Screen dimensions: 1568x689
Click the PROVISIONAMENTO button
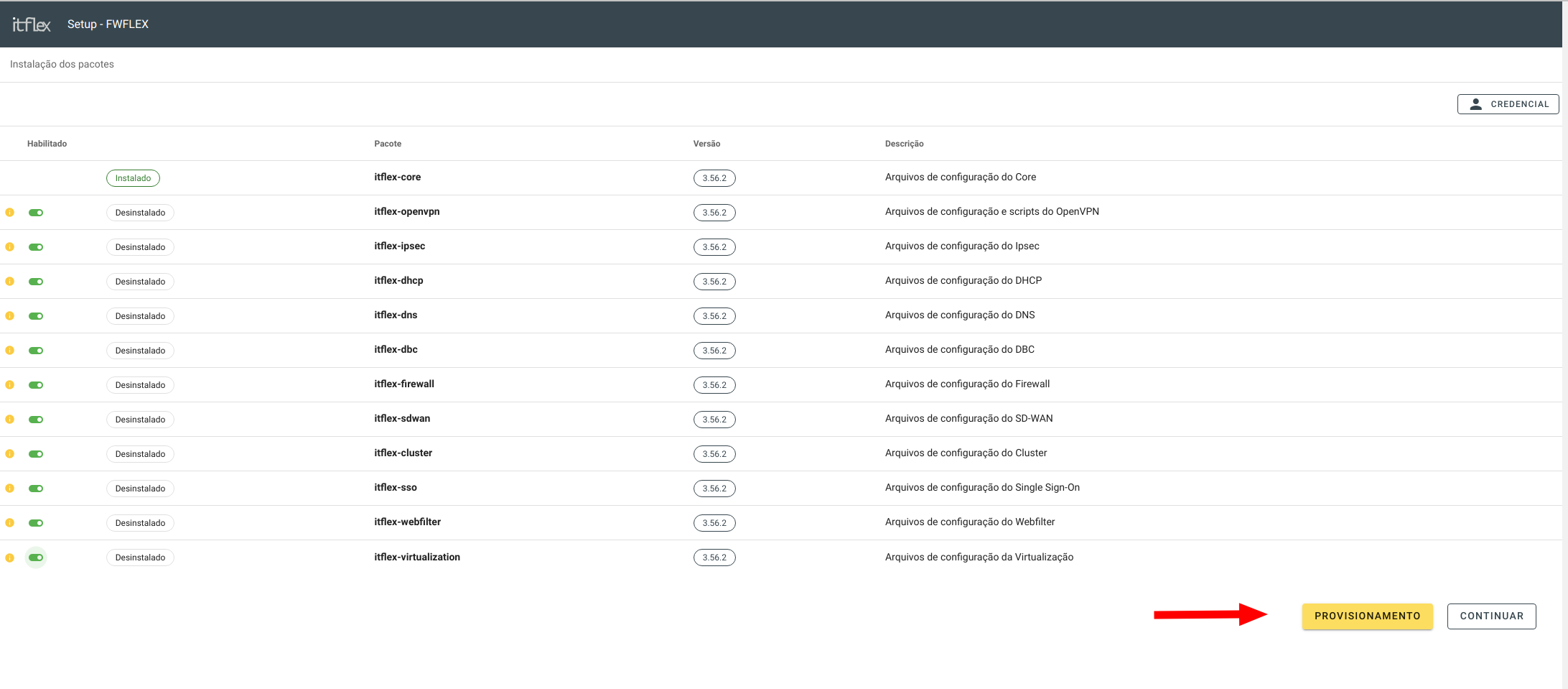(1367, 616)
